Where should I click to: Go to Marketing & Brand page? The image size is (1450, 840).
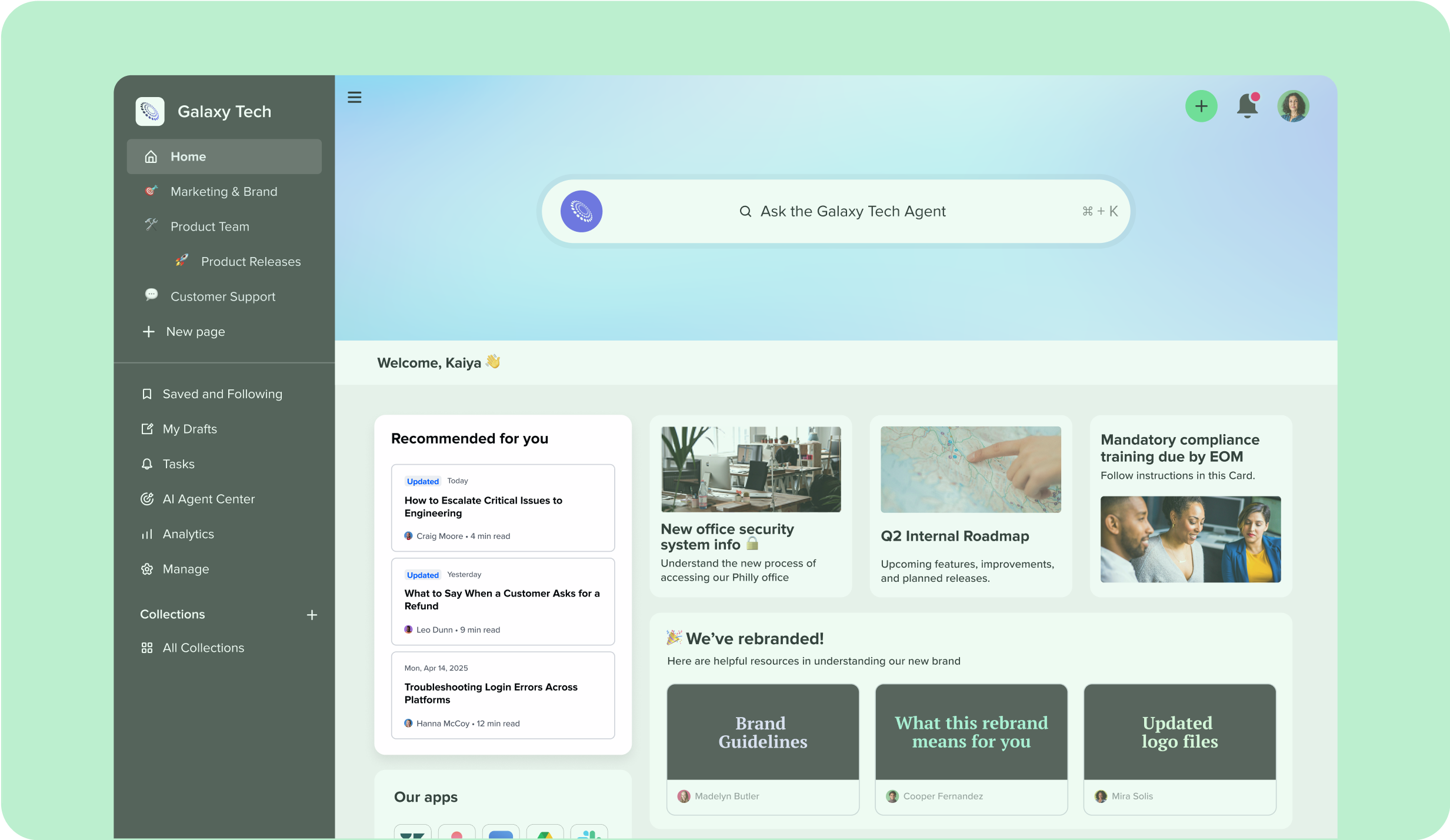click(224, 192)
